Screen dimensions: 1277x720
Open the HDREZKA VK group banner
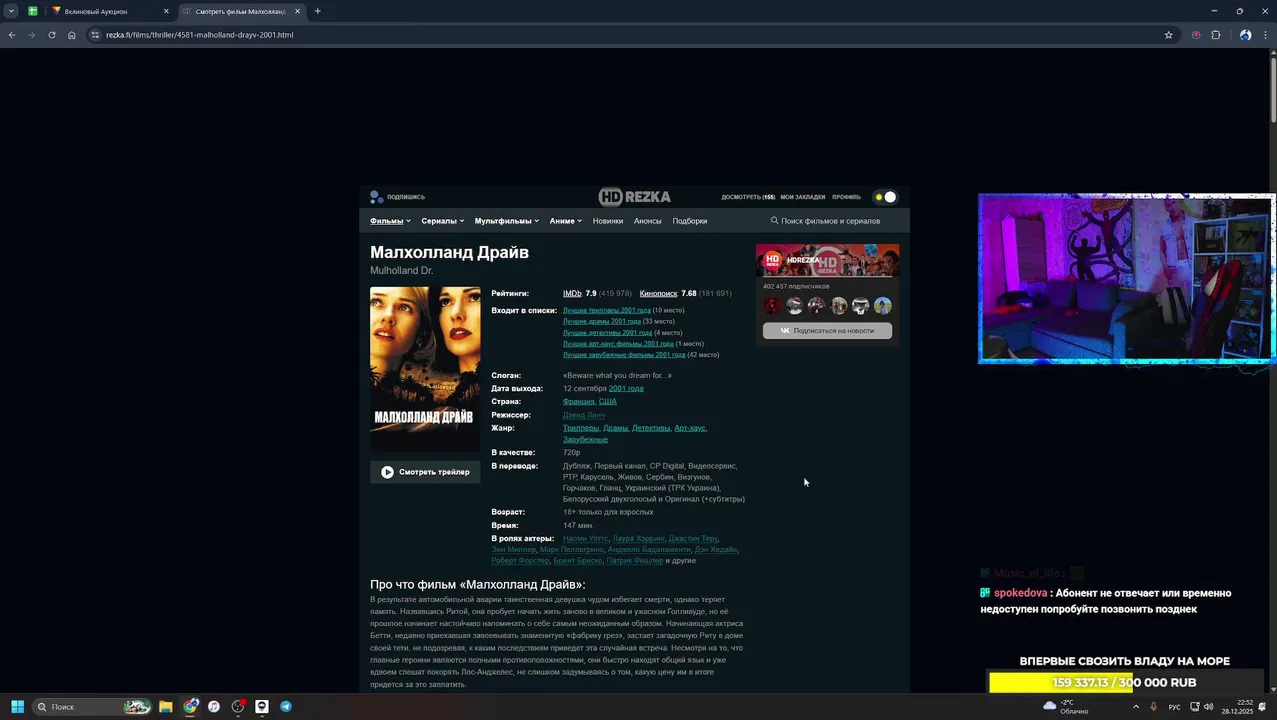point(827,260)
